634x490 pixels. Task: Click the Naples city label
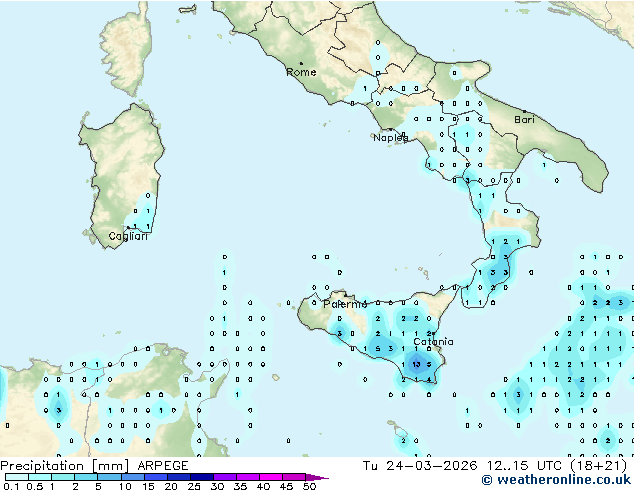pyautogui.click(x=391, y=138)
